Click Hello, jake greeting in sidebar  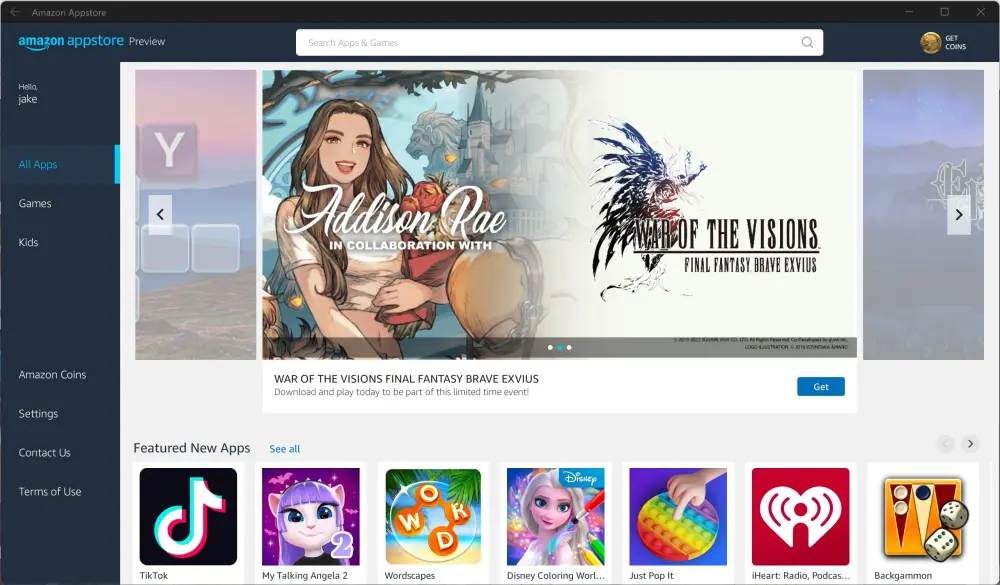[28, 93]
